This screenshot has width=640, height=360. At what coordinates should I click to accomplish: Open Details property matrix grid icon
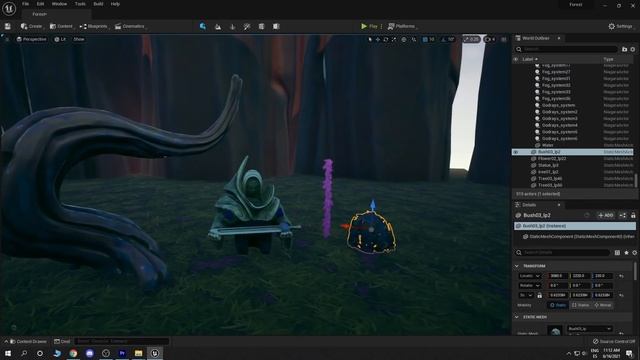pos(618,253)
